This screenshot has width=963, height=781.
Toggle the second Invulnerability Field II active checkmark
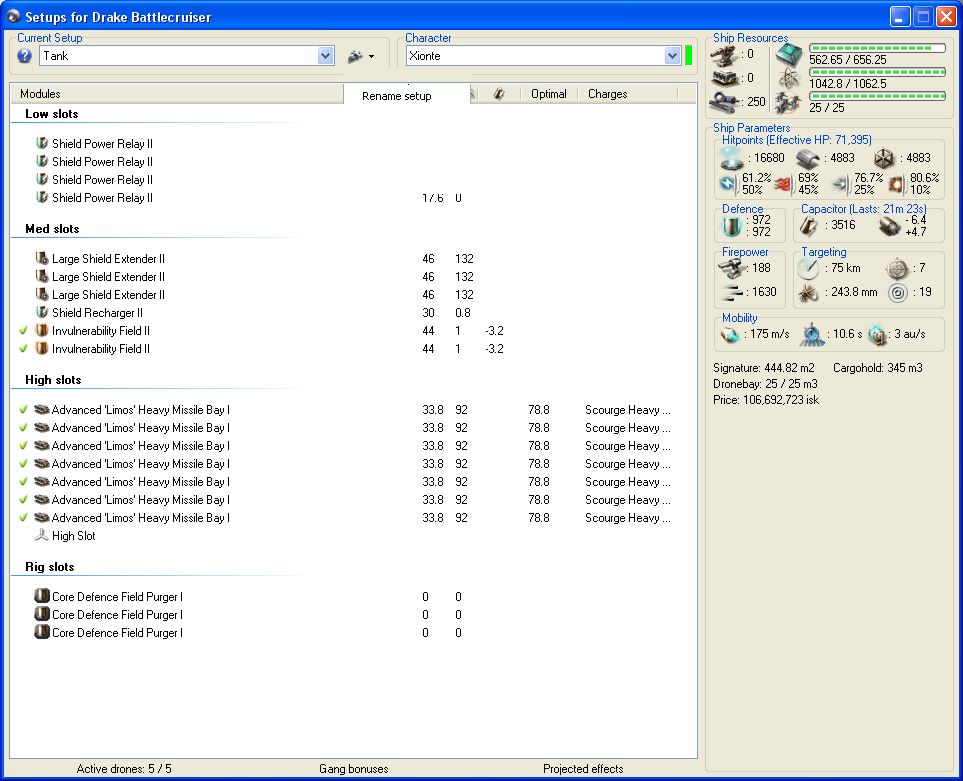coord(23,348)
